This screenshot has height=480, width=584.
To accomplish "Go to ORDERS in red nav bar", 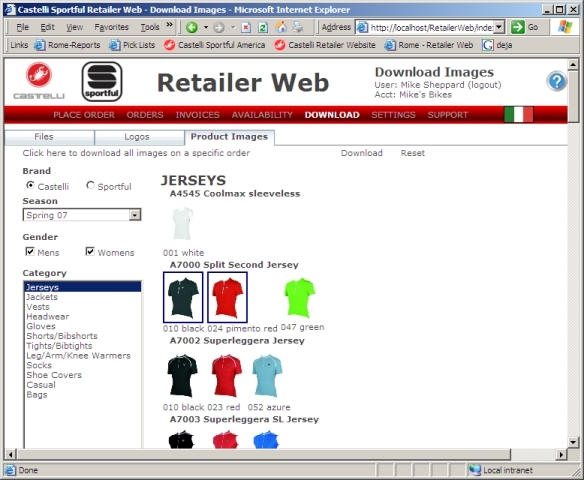I will click(x=145, y=115).
